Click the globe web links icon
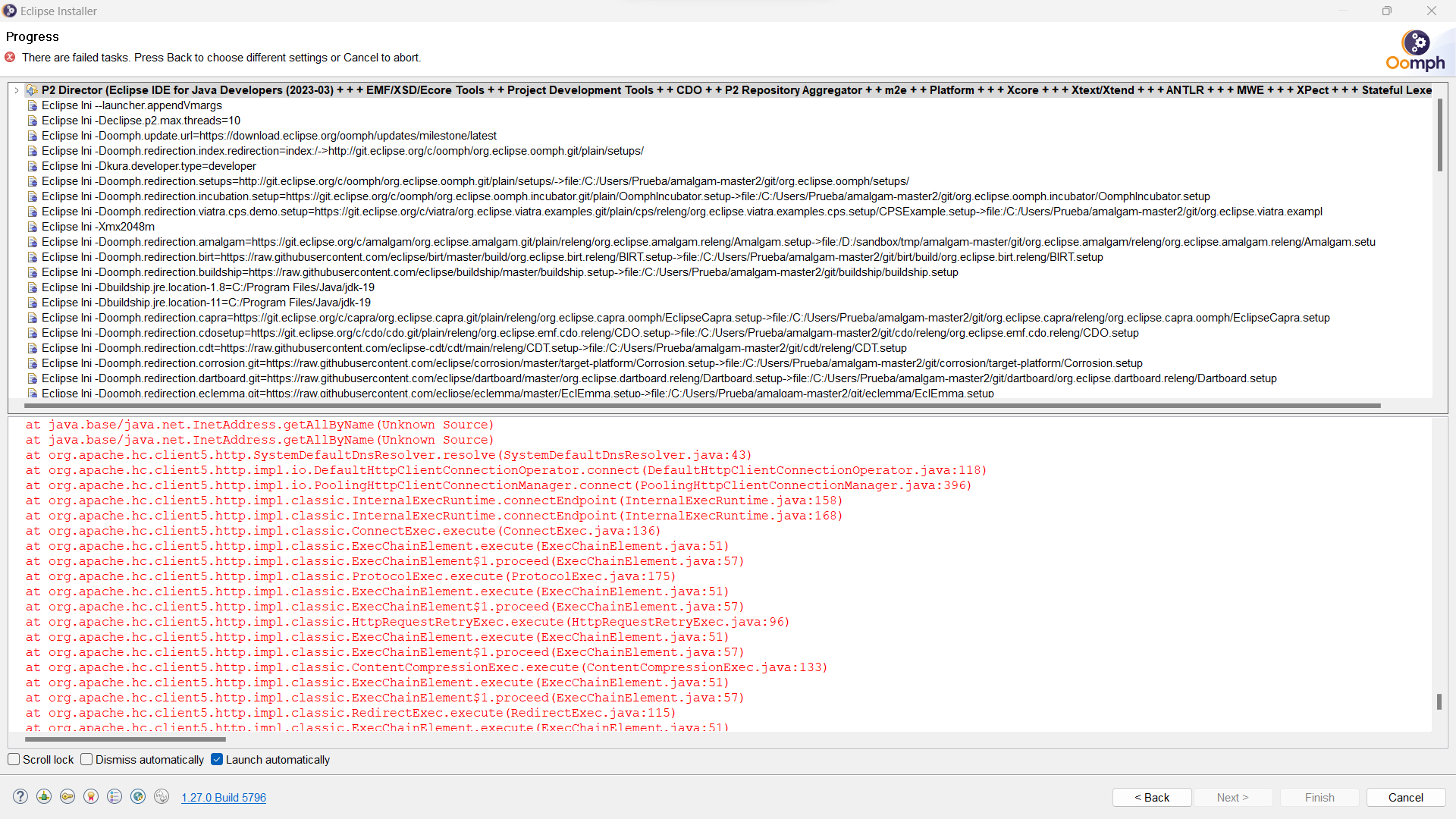Viewport: 1456px width, 819px height. point(138,796)
